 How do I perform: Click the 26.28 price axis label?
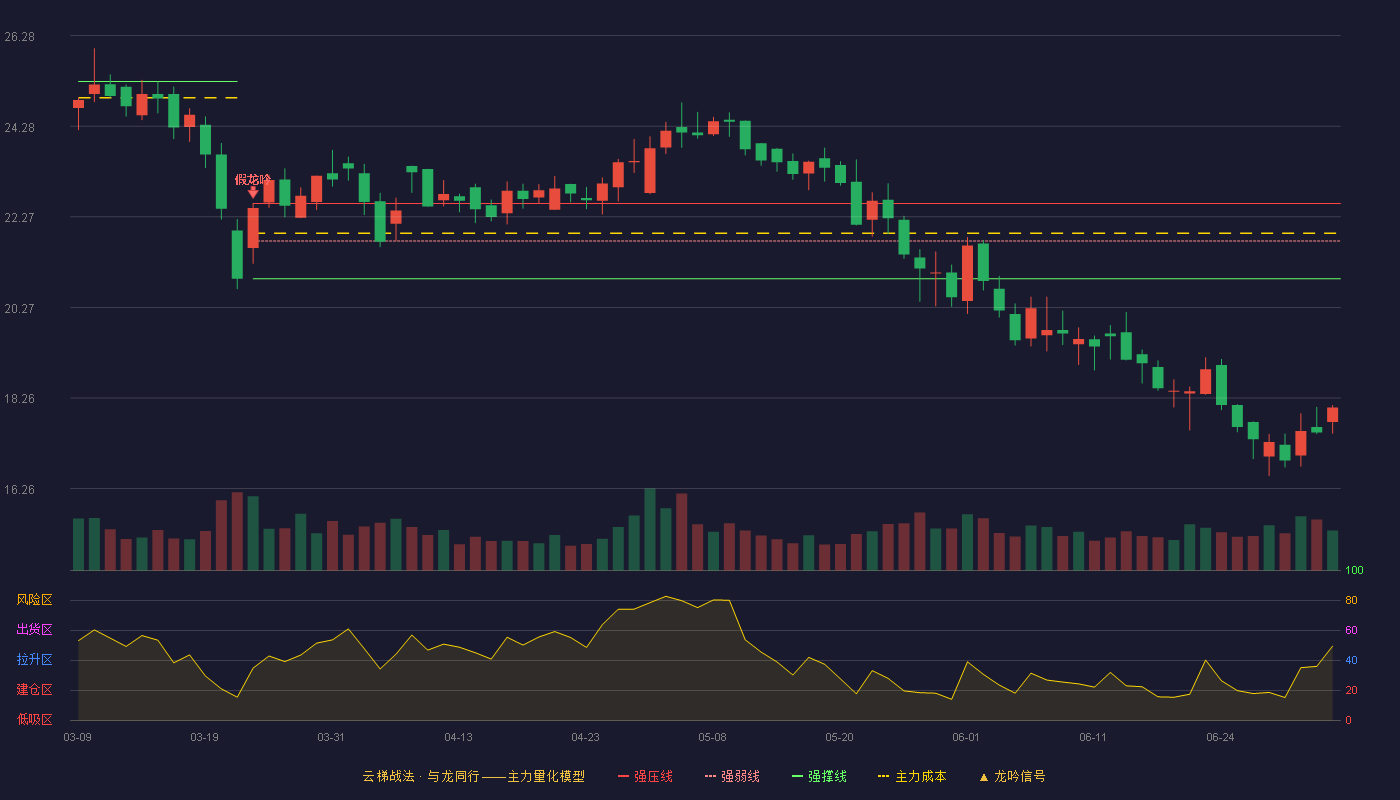click(x=19, y=36)
